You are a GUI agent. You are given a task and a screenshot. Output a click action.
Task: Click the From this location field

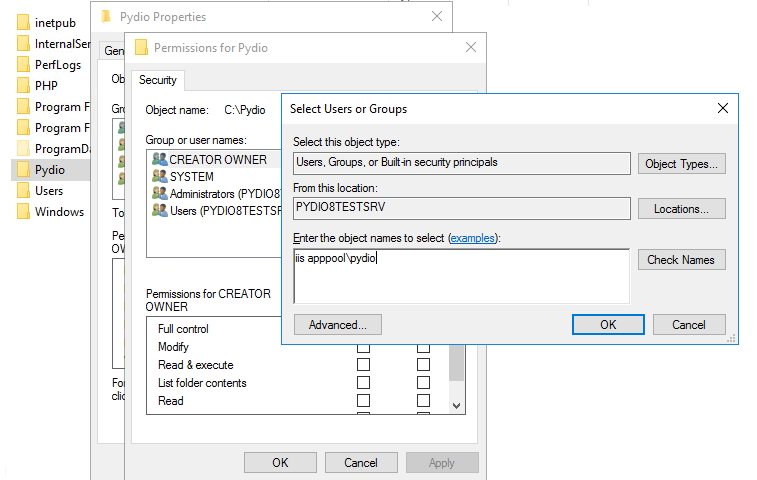click(462, 208)
